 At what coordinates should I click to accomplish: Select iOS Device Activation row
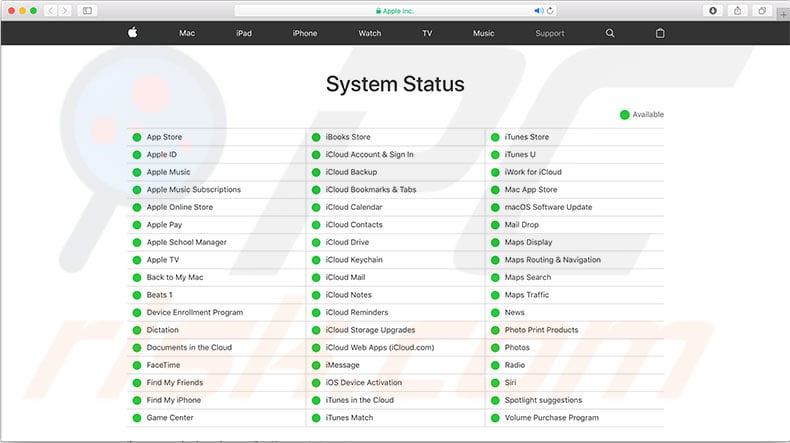(x=396, y=383)
